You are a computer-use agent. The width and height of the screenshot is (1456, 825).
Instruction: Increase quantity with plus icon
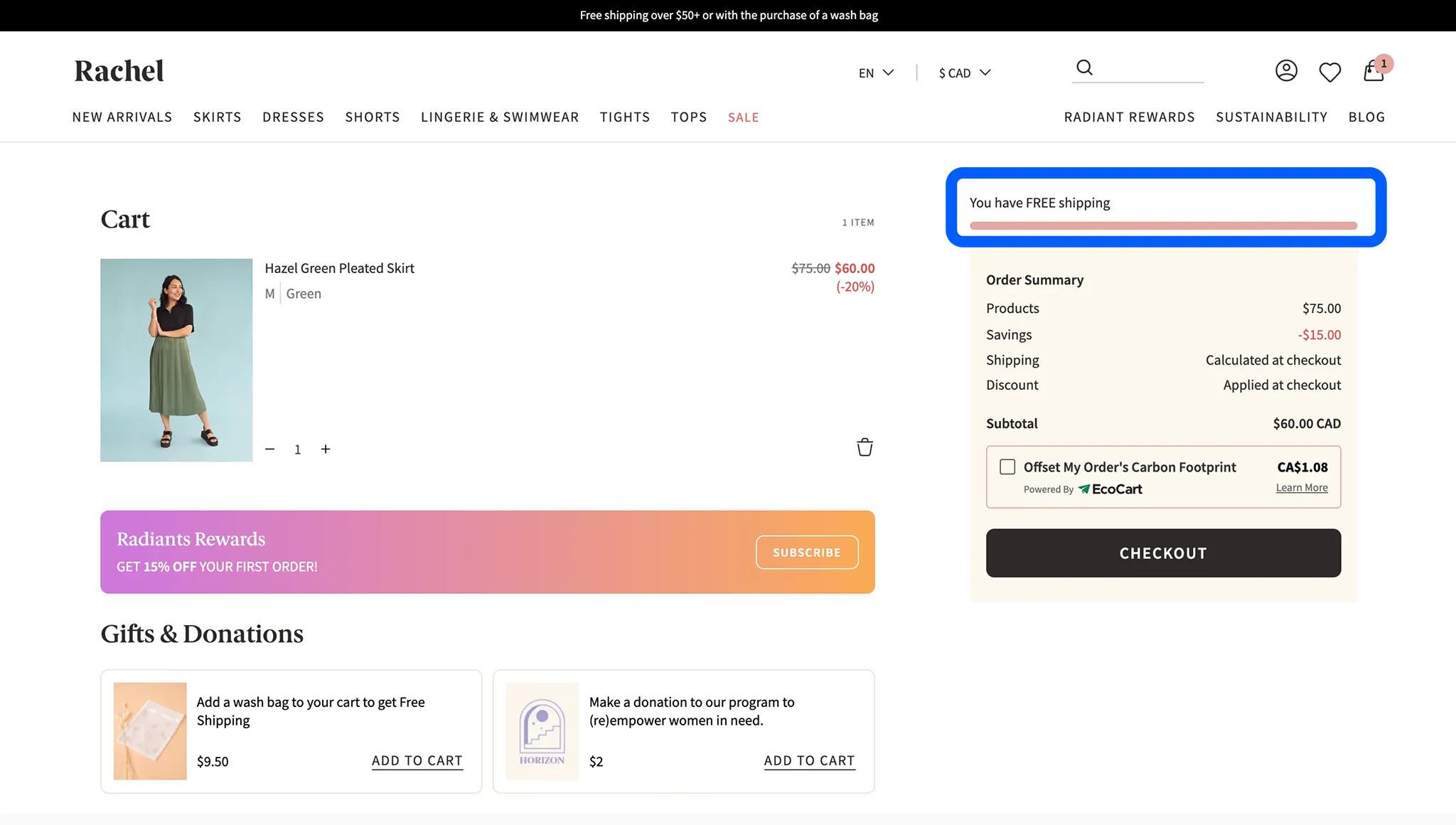pyautogui.click(x=326, y=449)
